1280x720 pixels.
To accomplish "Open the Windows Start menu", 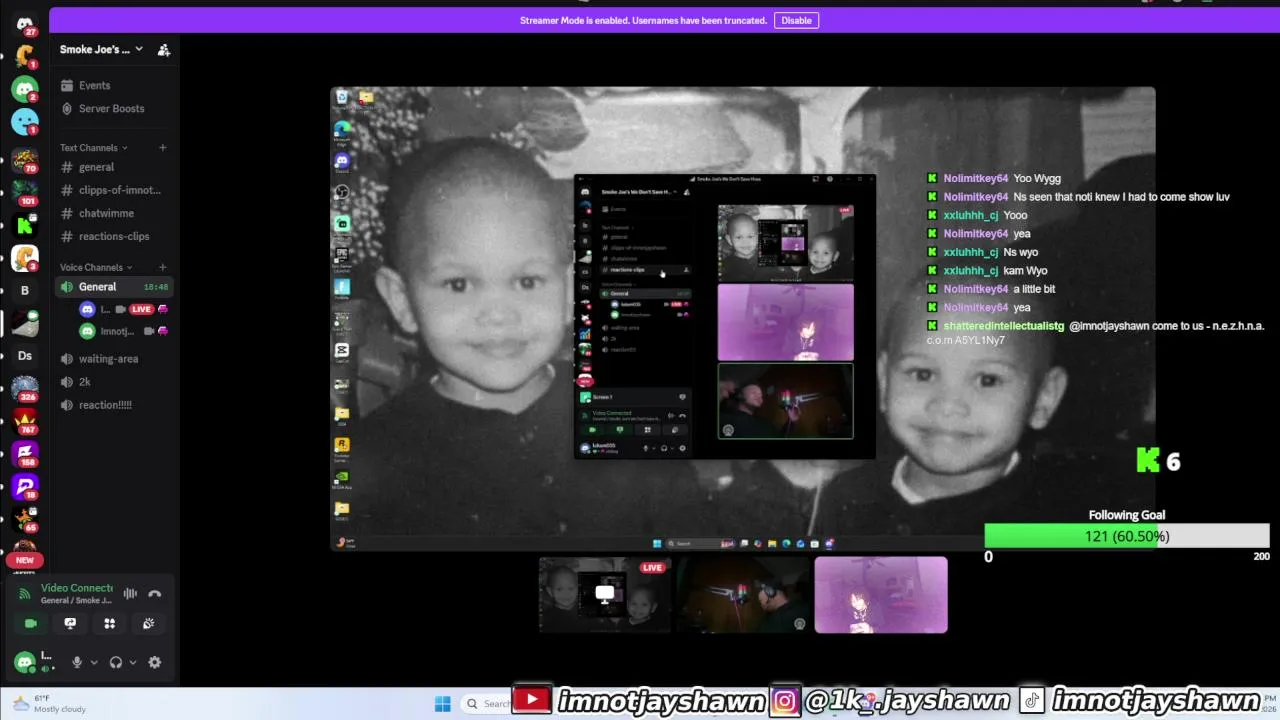I will tap(442, 704).
